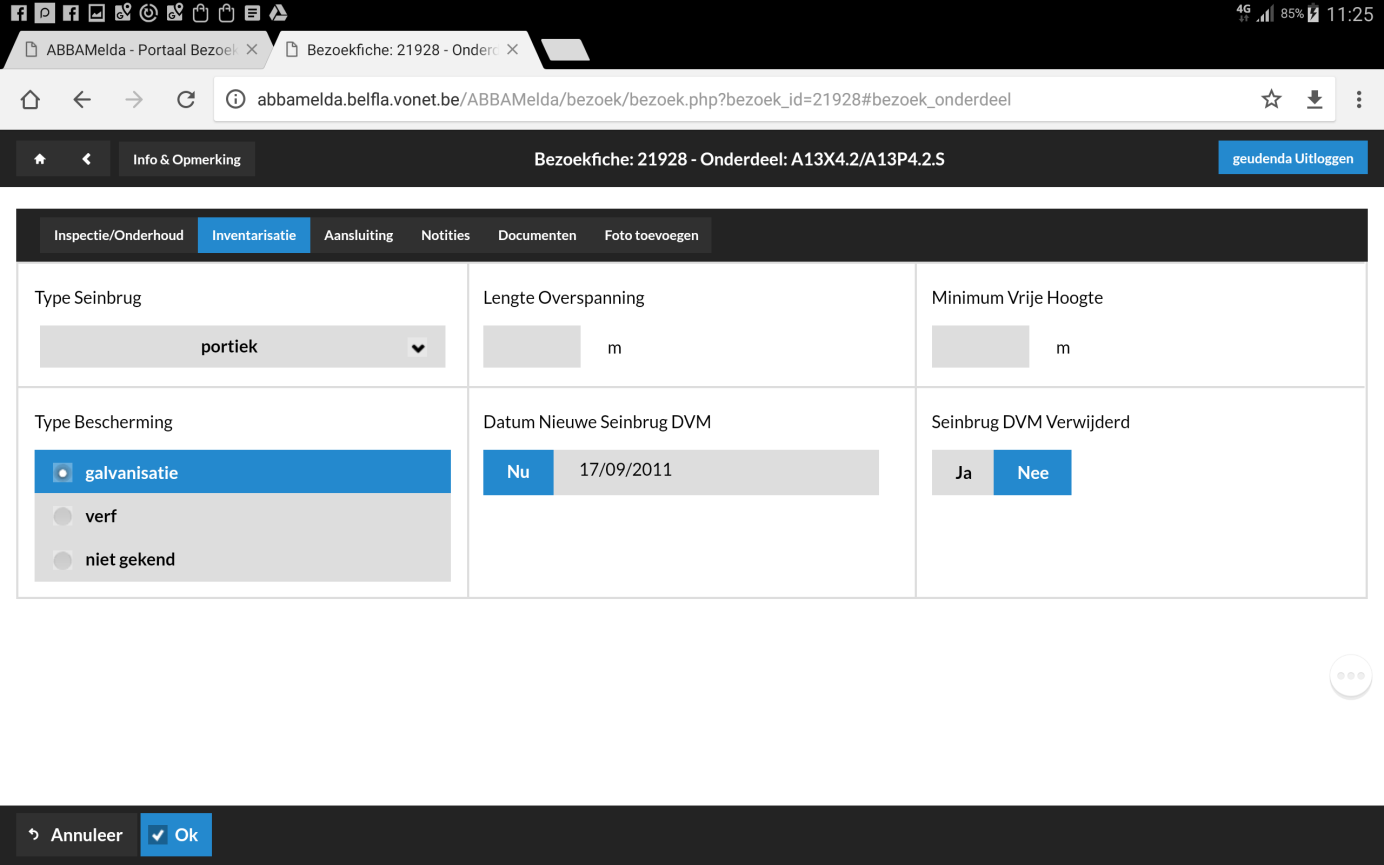Click the Bezoekfiche 21928 header title
Viewport: 1384px width, 865px height.
(x=739, y=158)
